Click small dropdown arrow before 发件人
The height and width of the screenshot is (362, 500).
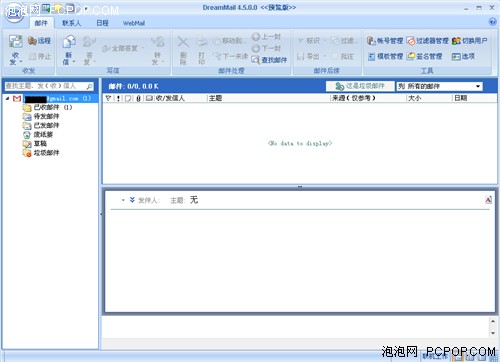[123, 200]
